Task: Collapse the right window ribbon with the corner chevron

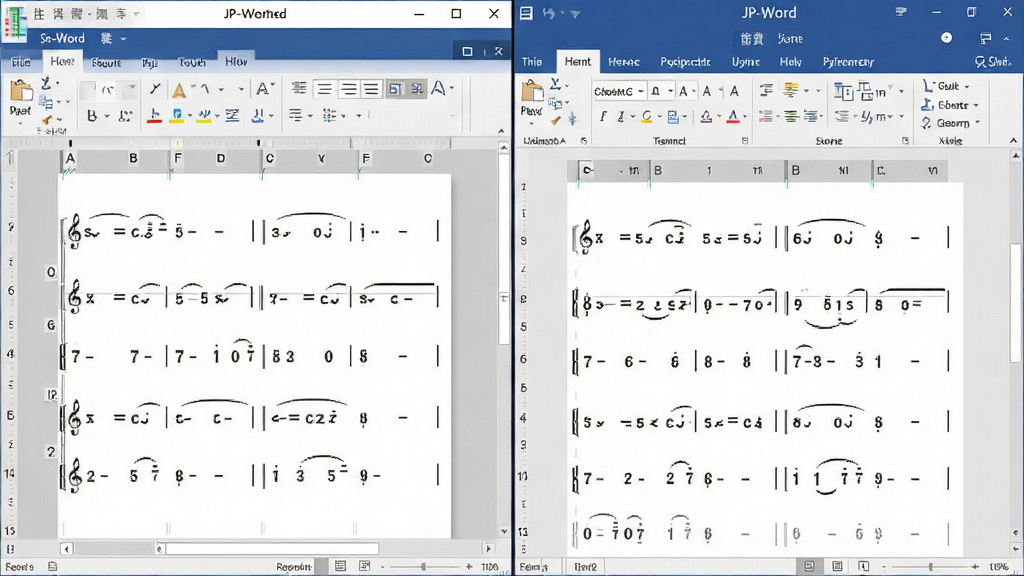Action: pyautogui.click(x=1013, y=140)
